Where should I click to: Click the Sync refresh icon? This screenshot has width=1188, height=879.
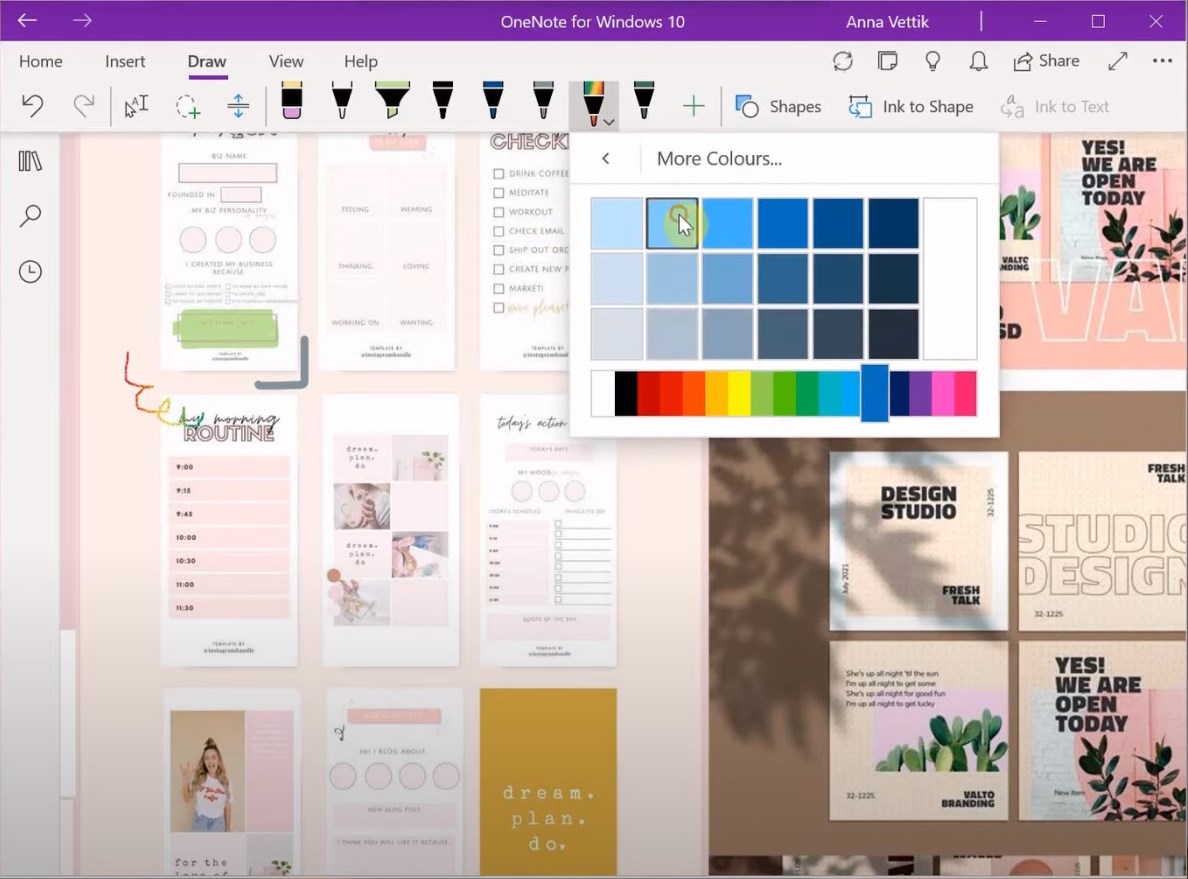pyautogui.click(x=843, y=61)
